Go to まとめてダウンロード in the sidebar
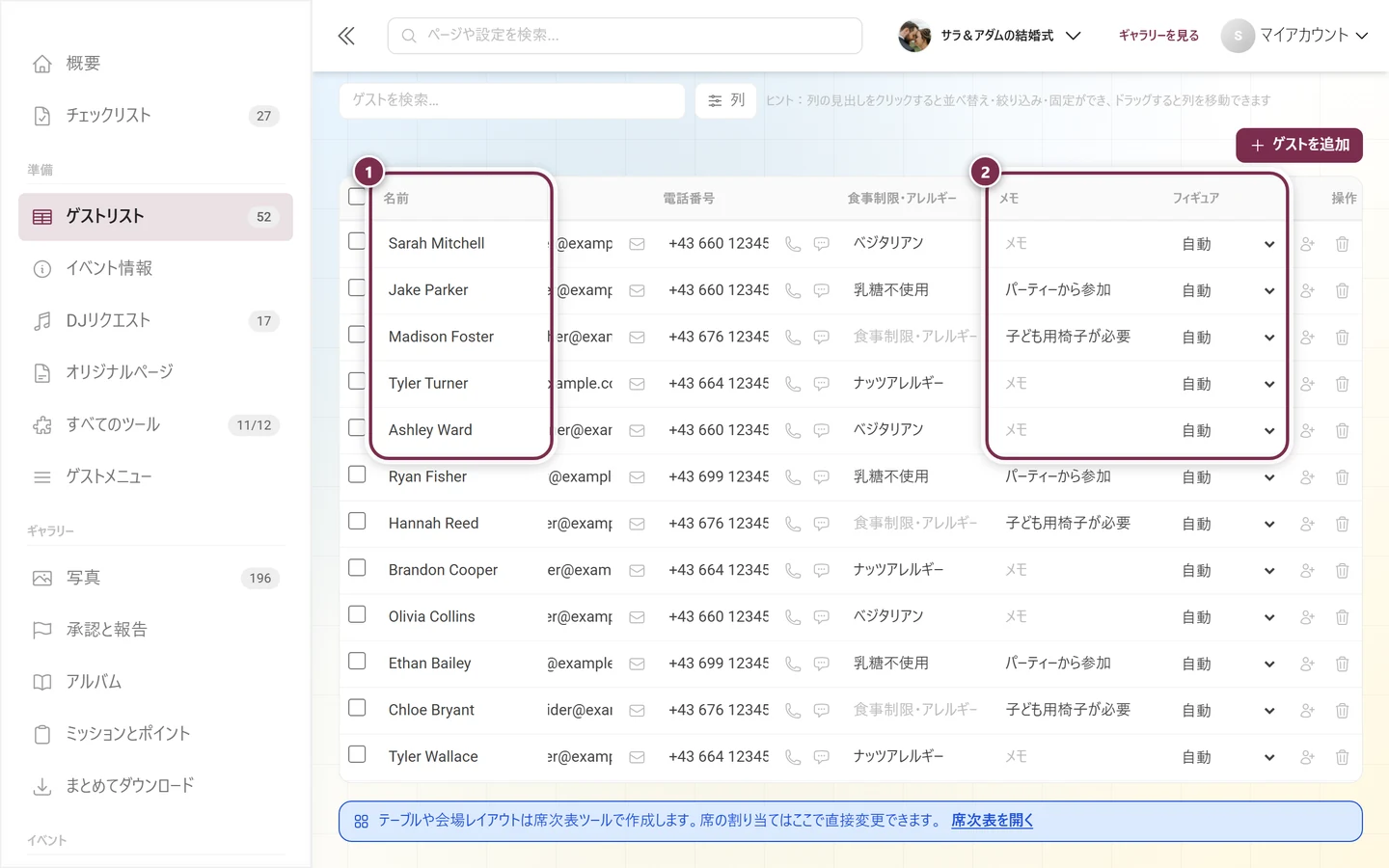Viewport: 1389px width, 868px height. (155, 786)
